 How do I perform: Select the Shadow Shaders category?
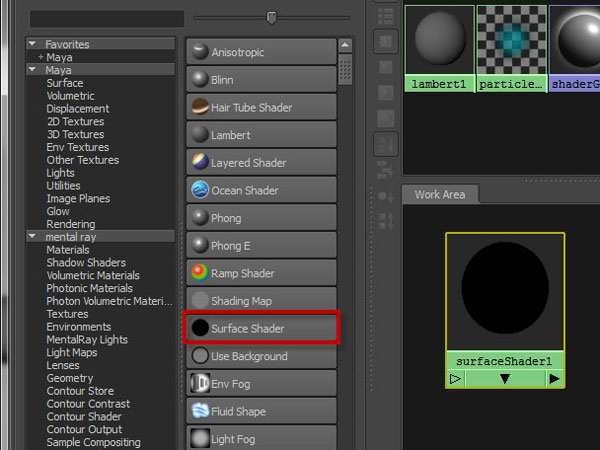86,262
